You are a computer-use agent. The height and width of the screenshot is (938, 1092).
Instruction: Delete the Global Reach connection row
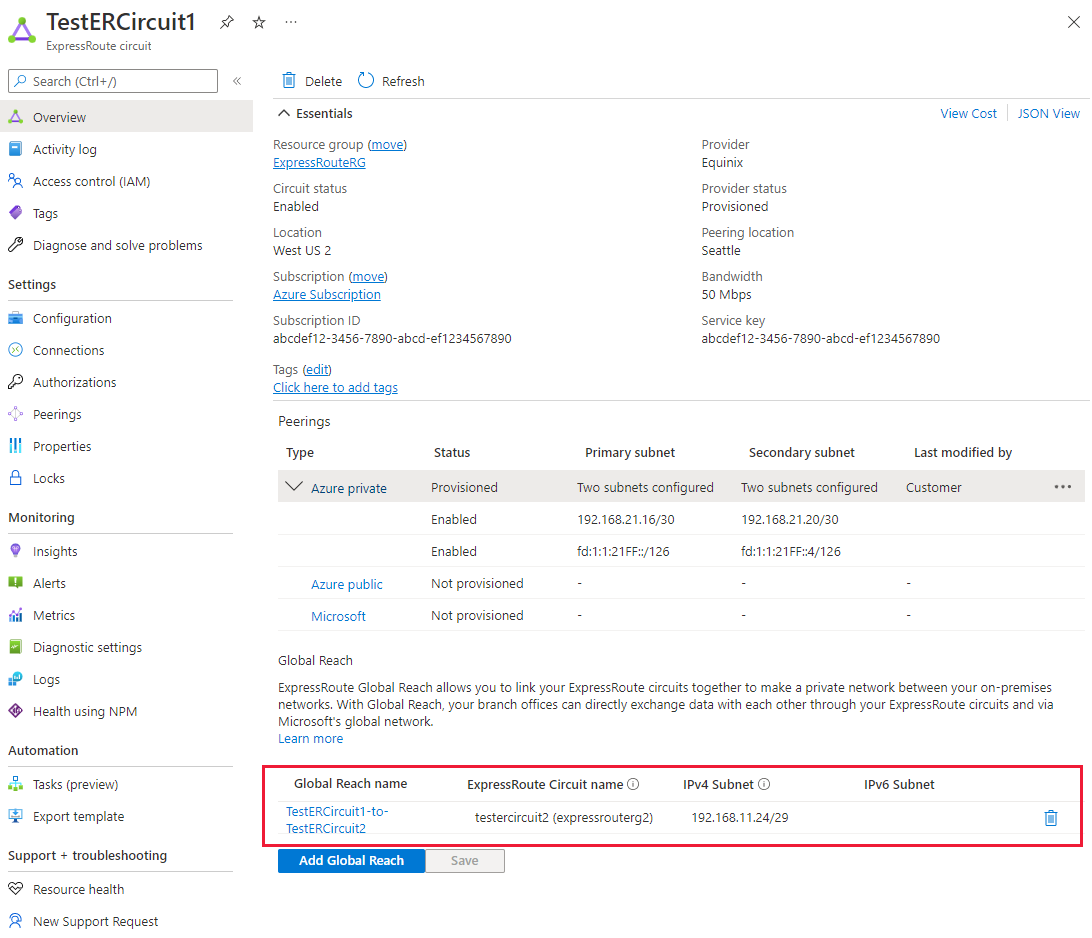pyautogui.click(x=1051, y=818)
